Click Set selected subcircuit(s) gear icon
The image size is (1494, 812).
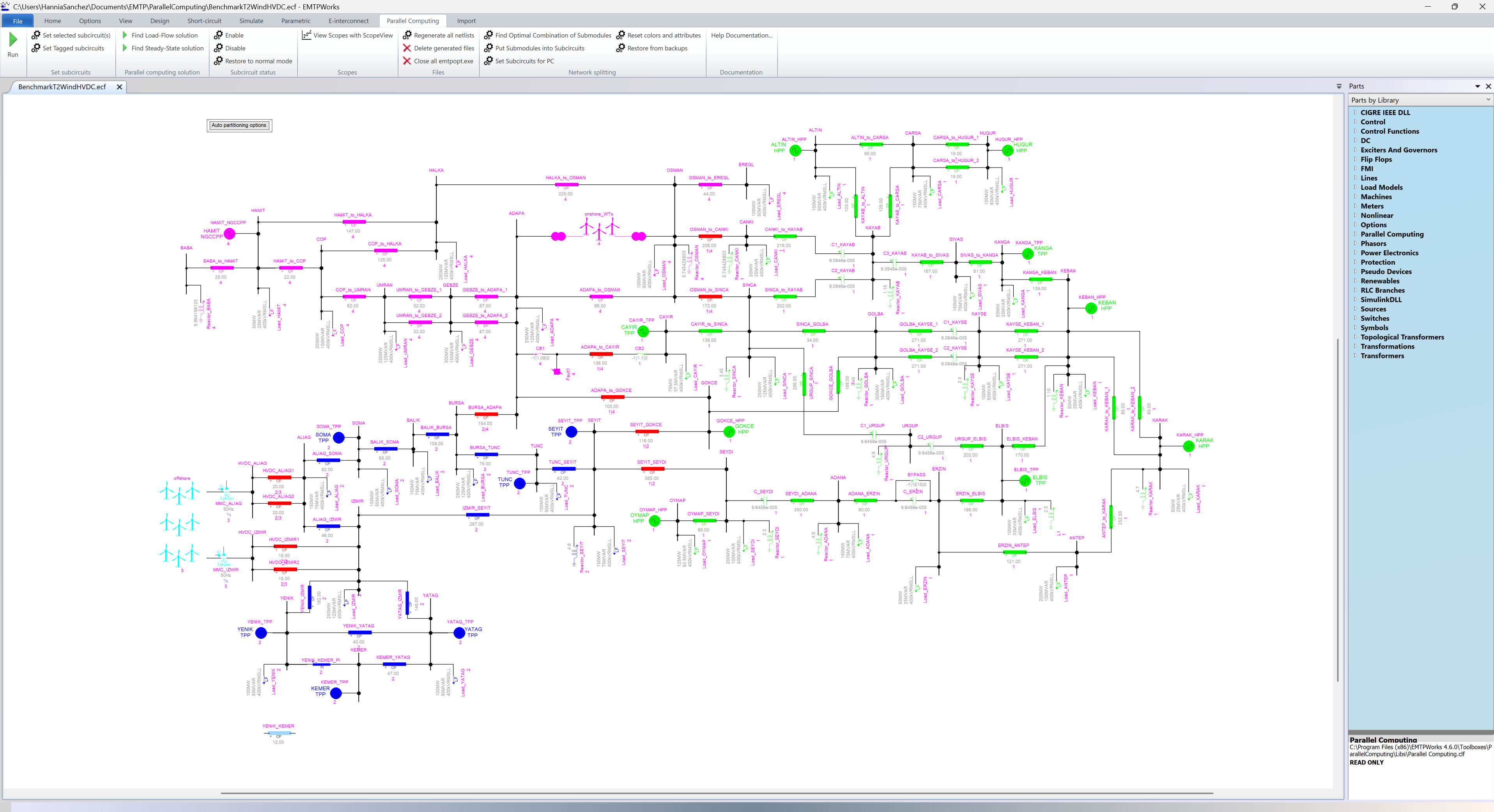point(36,35)
